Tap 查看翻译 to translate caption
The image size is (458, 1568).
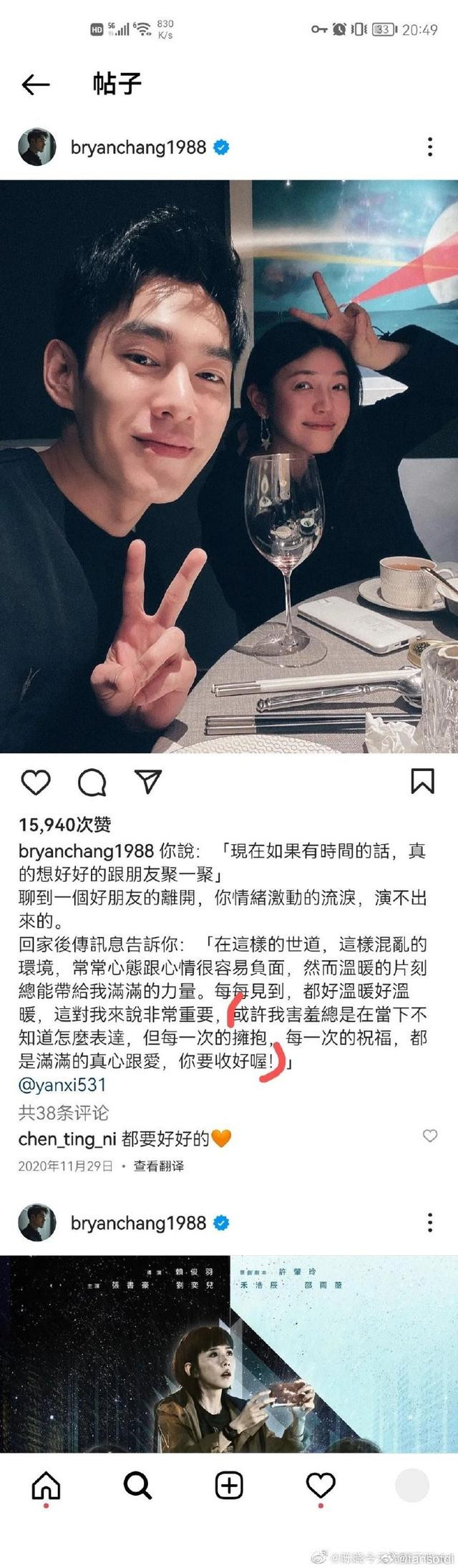pyautogui.click(x=159, y=1166)
